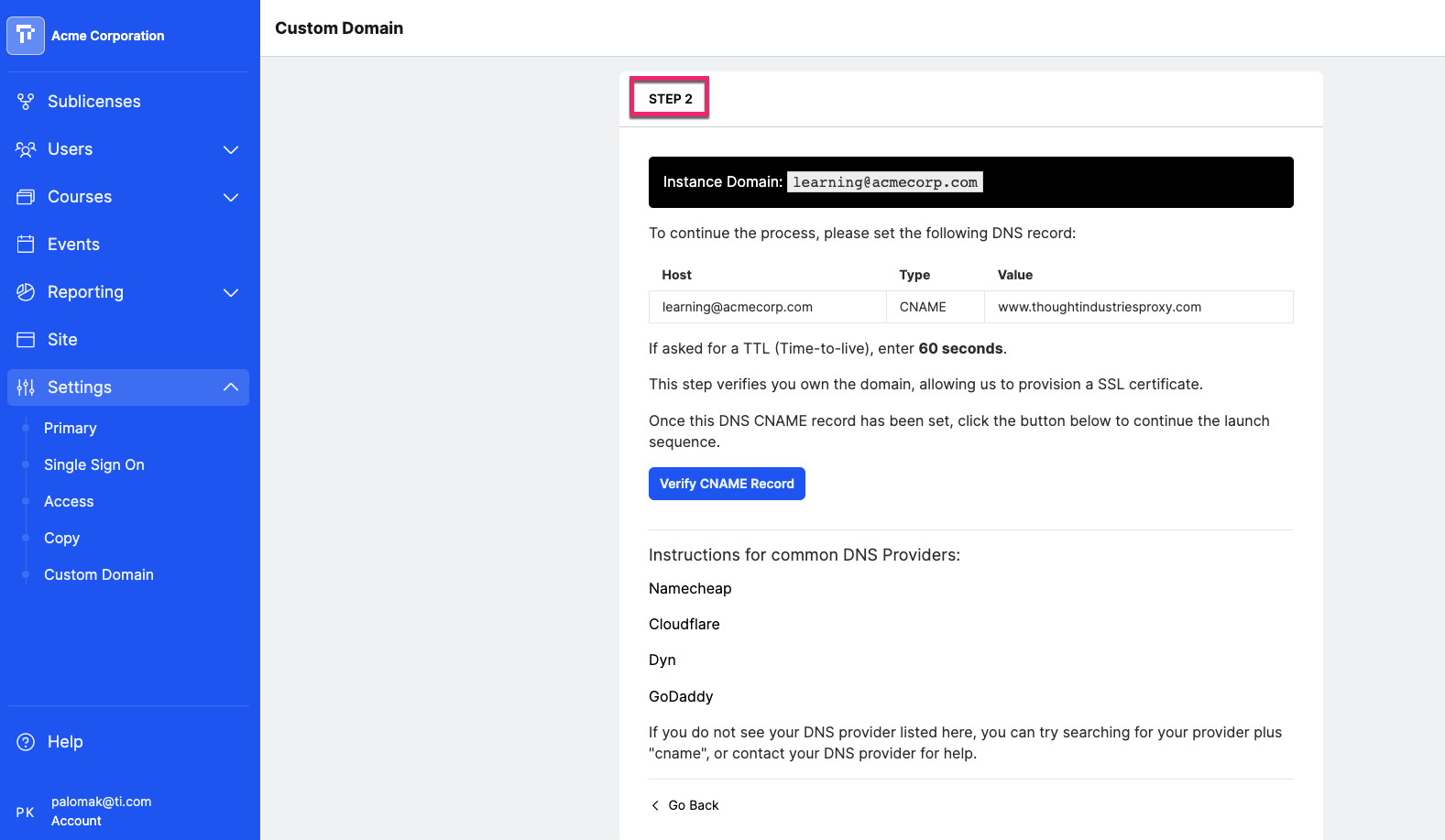This screenshot has height=840, width=1445.
Task: Click the Reporting pie chart icon
Action: coord(26,292)
